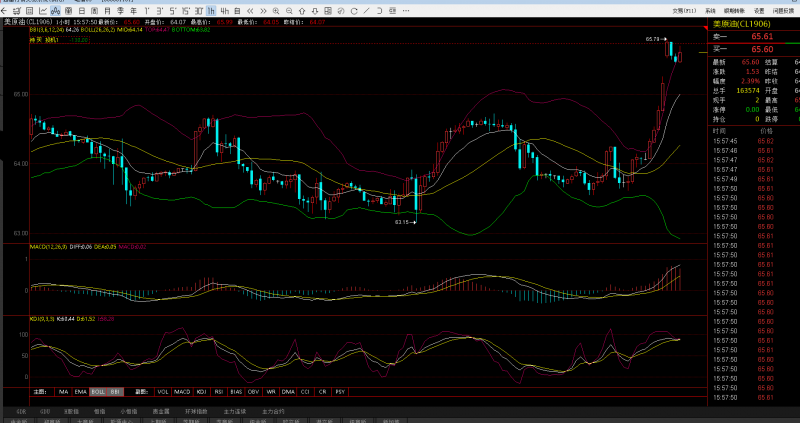The width and height of the screenshot is (800, 423).
Task: Open the shopping cart trade icon
Action: (x=17, y=11)
